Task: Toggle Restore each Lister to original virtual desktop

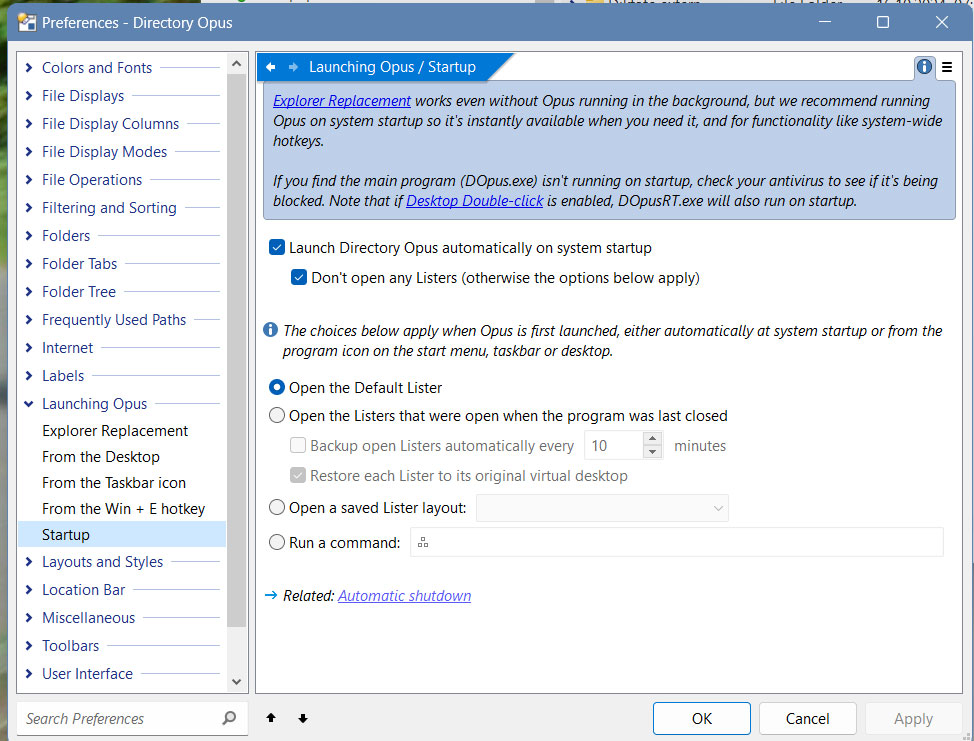Action: [x=298, y=476]
